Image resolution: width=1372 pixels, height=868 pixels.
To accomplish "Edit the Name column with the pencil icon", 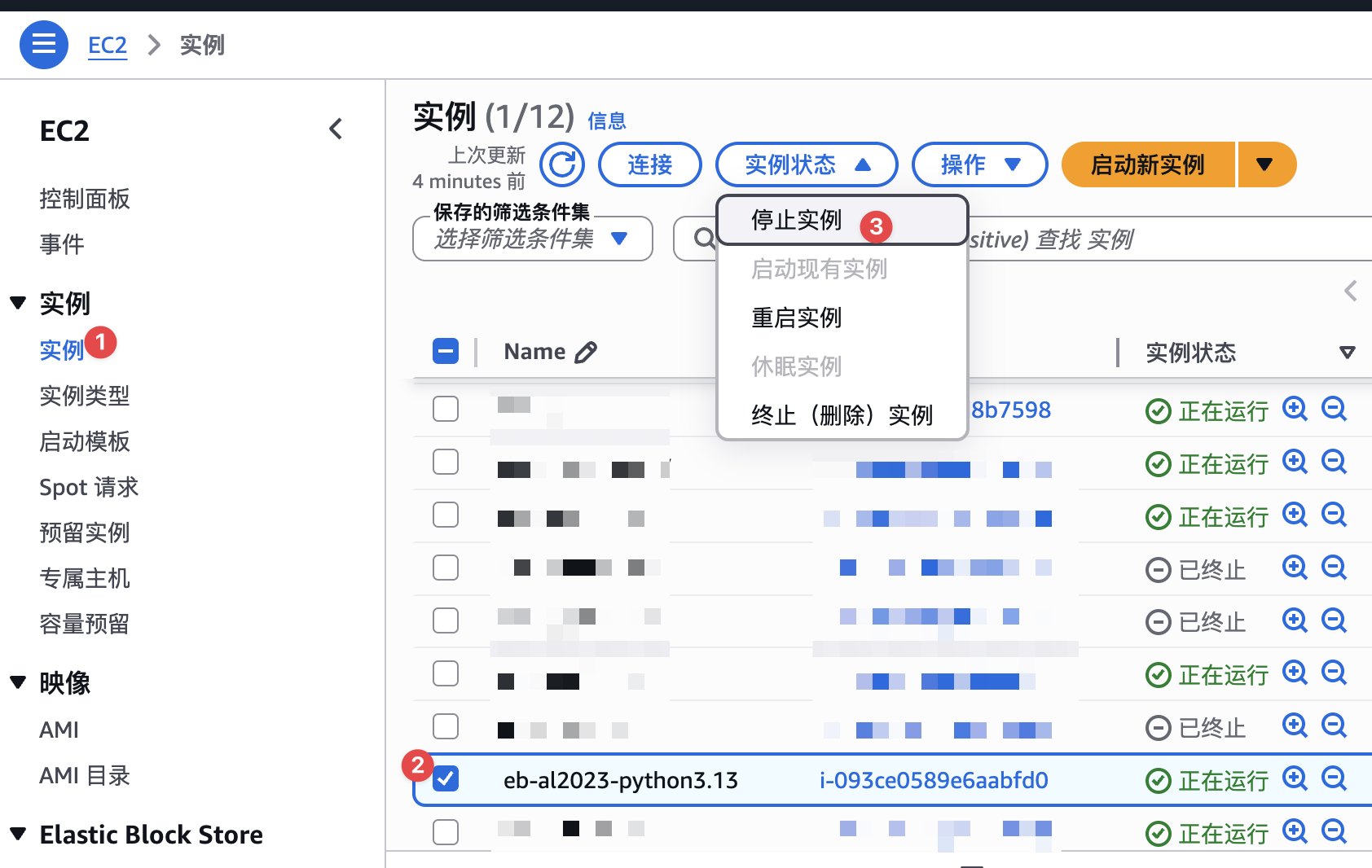I will tap(586, 352).
